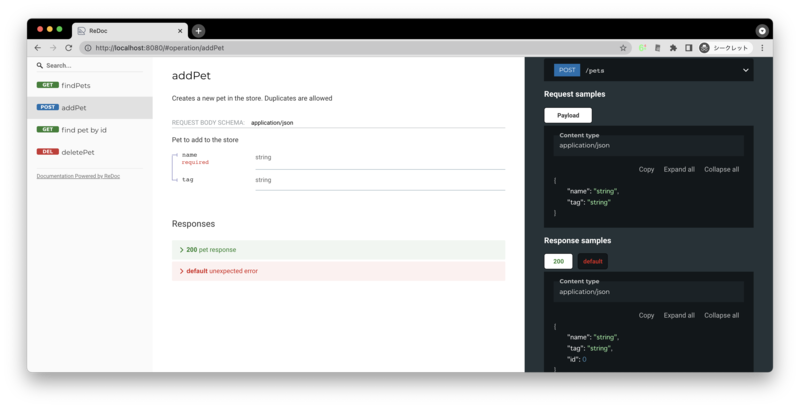Open the incognito profile シークレット button
Image resolution: width=800 pixels, height=408 pixels.
click(726, 48)
